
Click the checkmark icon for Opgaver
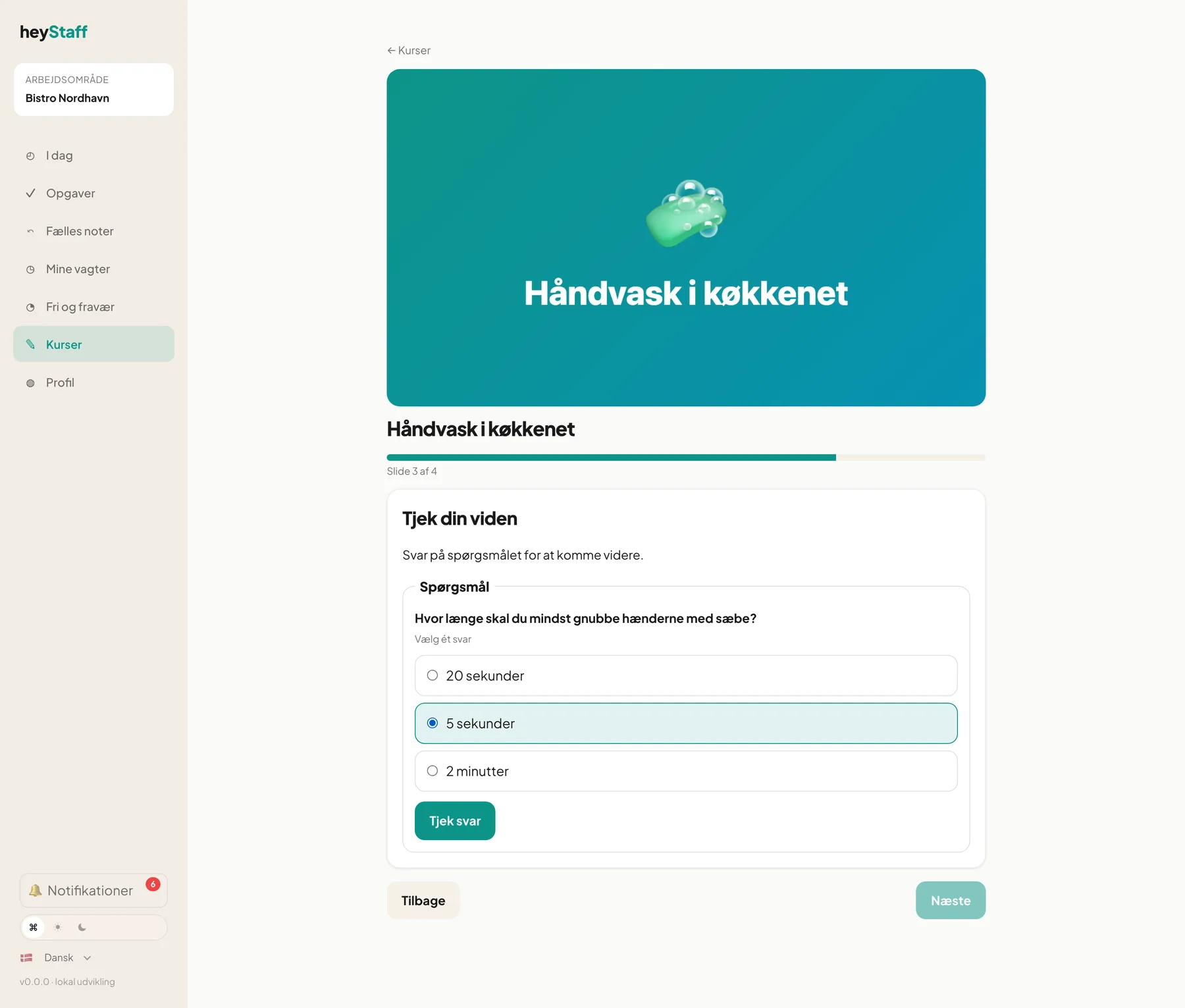click(x=30, y=194)
